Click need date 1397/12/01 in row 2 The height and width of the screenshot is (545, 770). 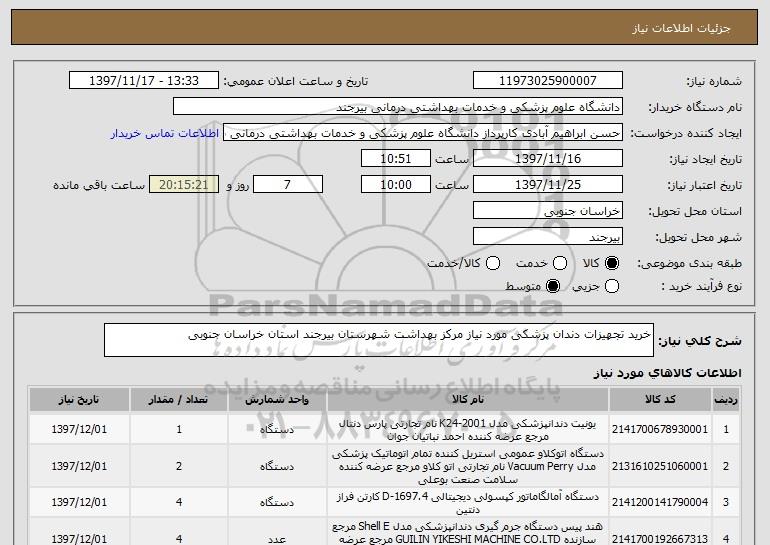pyautogui.click(x=79, y=466)
